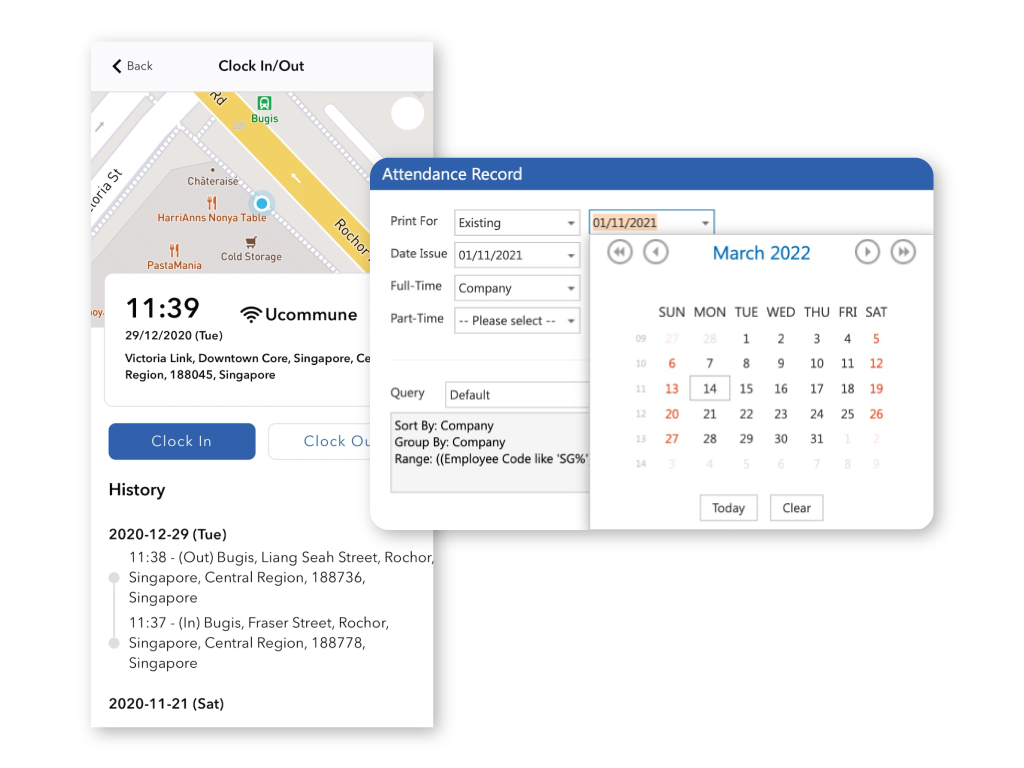The height and width of the screenshot is (768, 1024).
Task: Click the 2020-11-21 (Sat) history date
Action: click(167, 703)
